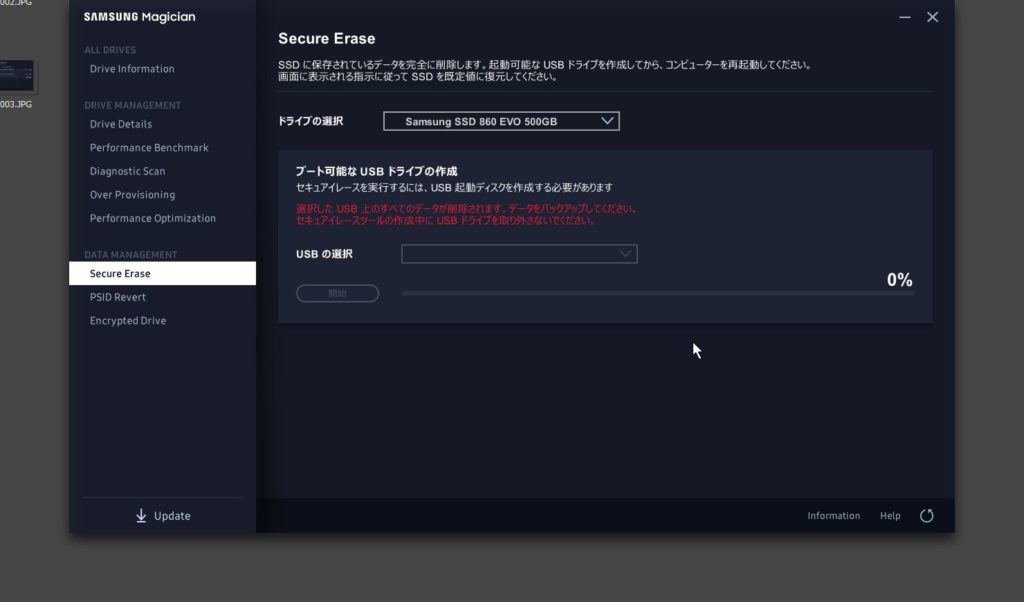Click the Secure Erase page heading
Screen dimensions: 1024x602
click(x=327, y=39)
